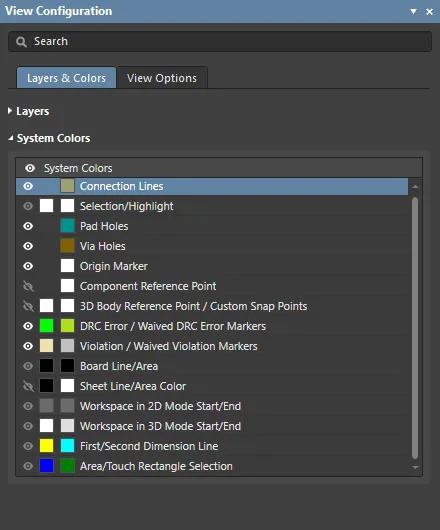Toggle visibility of all System Colors
This screenshot has height=530, width=440.
coord(30,168)
